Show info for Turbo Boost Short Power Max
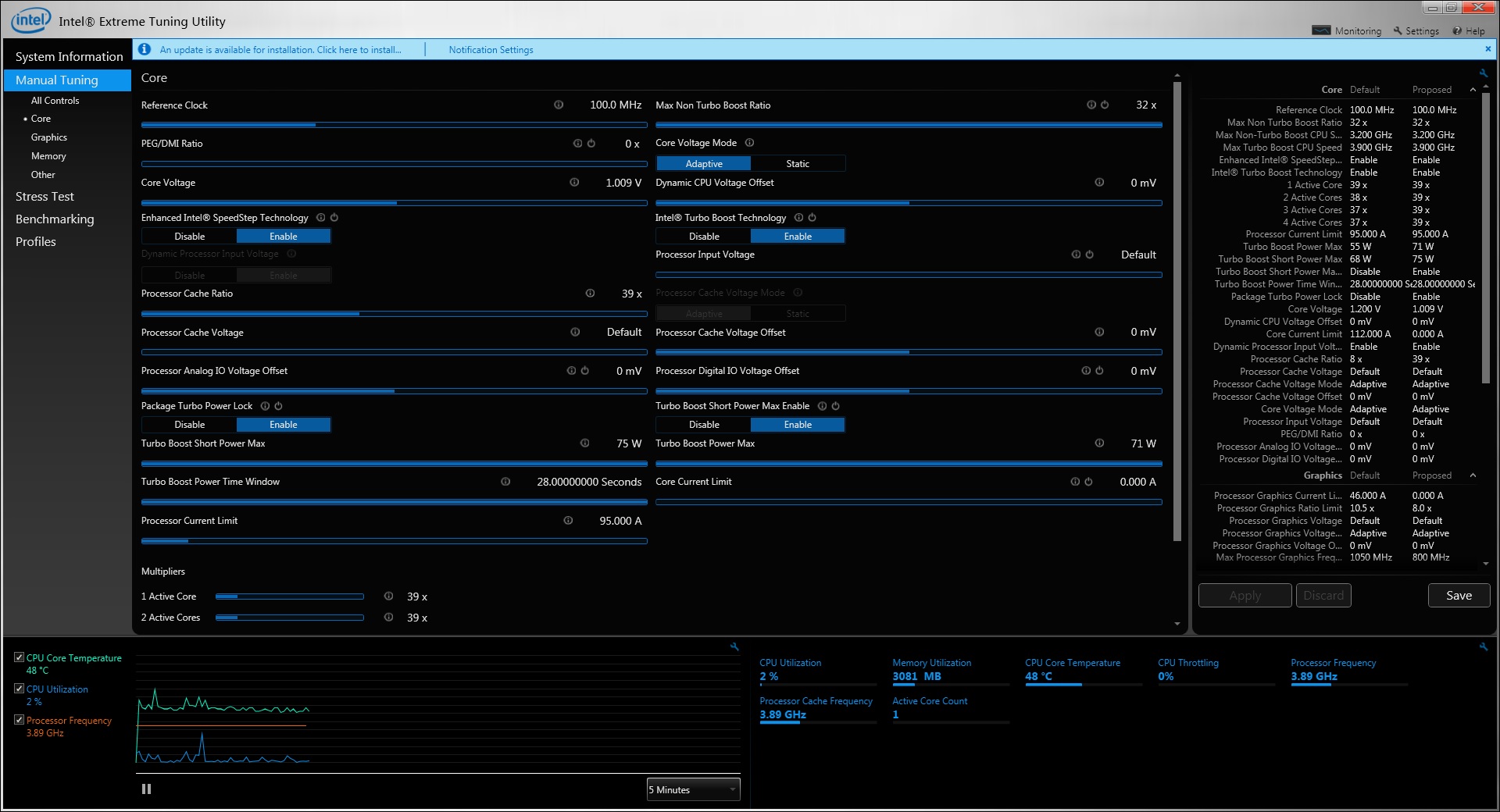This screenshot has width=1500, height=812. pyautogui.click(x=584, y=443)
